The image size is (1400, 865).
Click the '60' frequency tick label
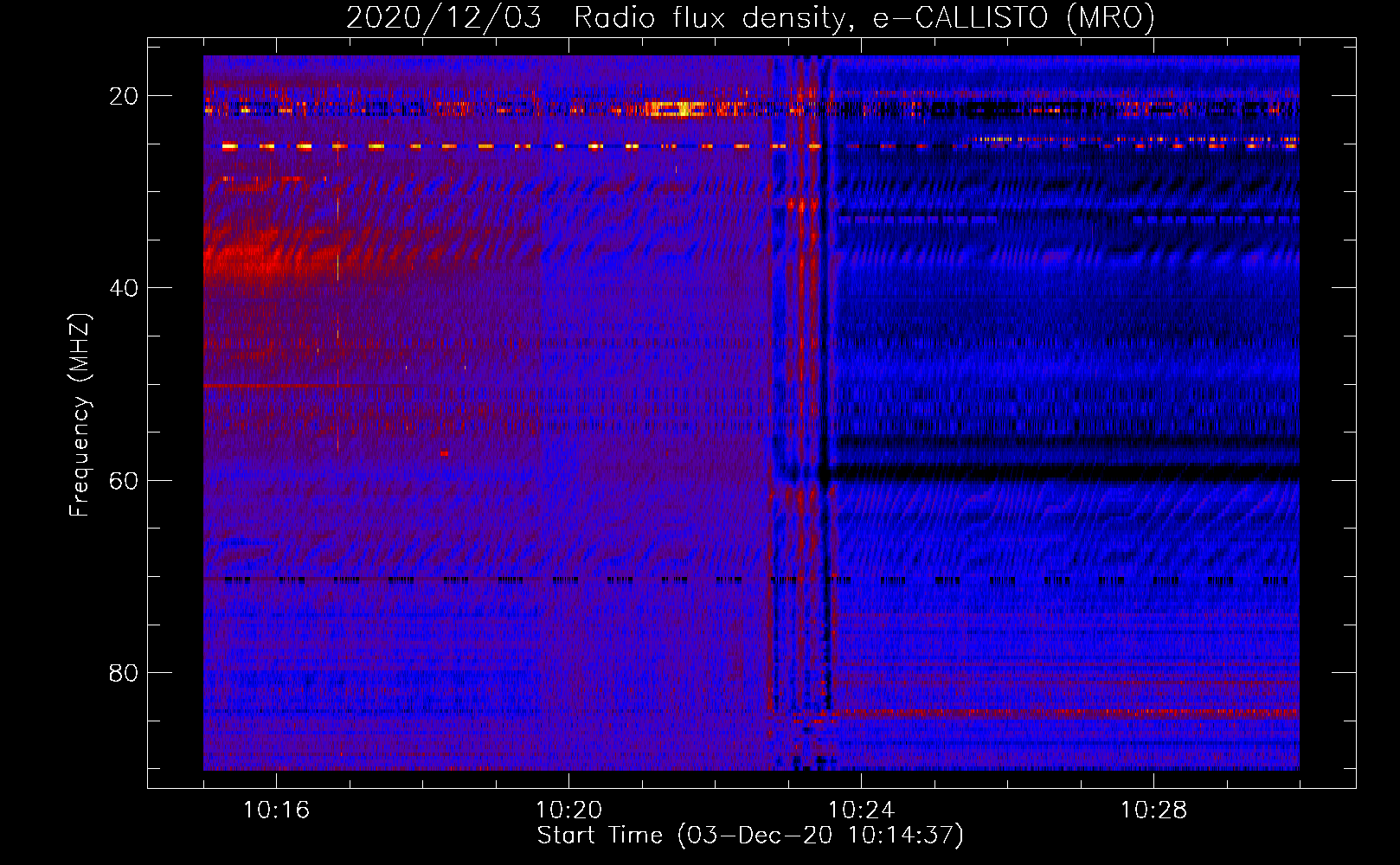[124, 480]
